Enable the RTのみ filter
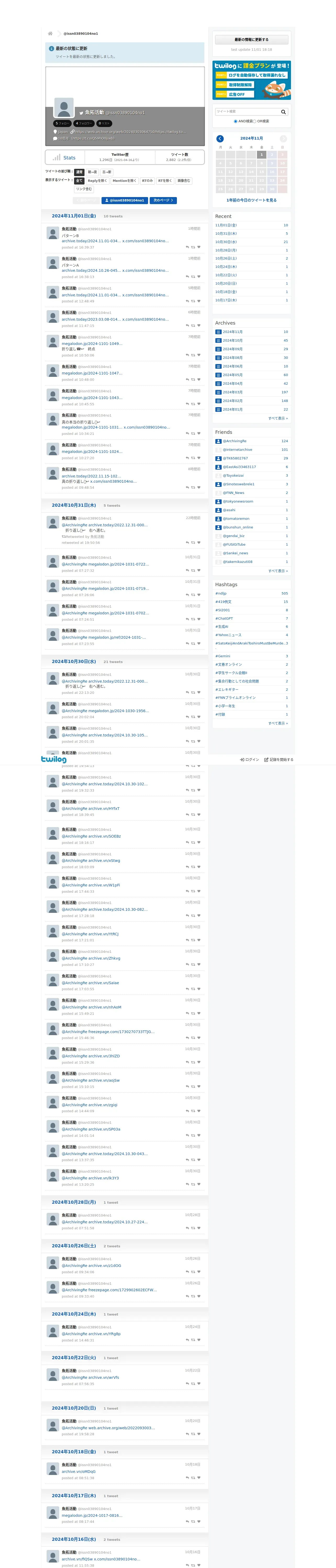 [147, 181]
